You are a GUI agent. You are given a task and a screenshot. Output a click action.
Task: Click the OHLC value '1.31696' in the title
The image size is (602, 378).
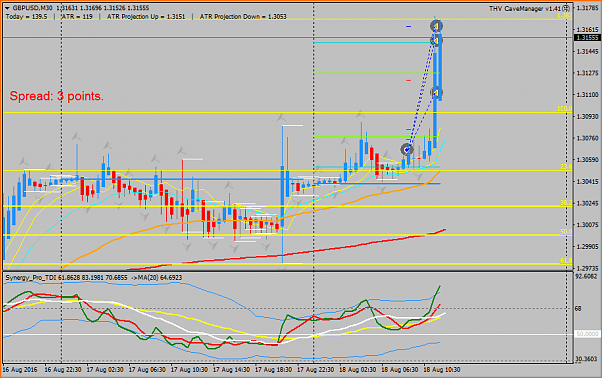pyautogui.click(x=91, y=8)
